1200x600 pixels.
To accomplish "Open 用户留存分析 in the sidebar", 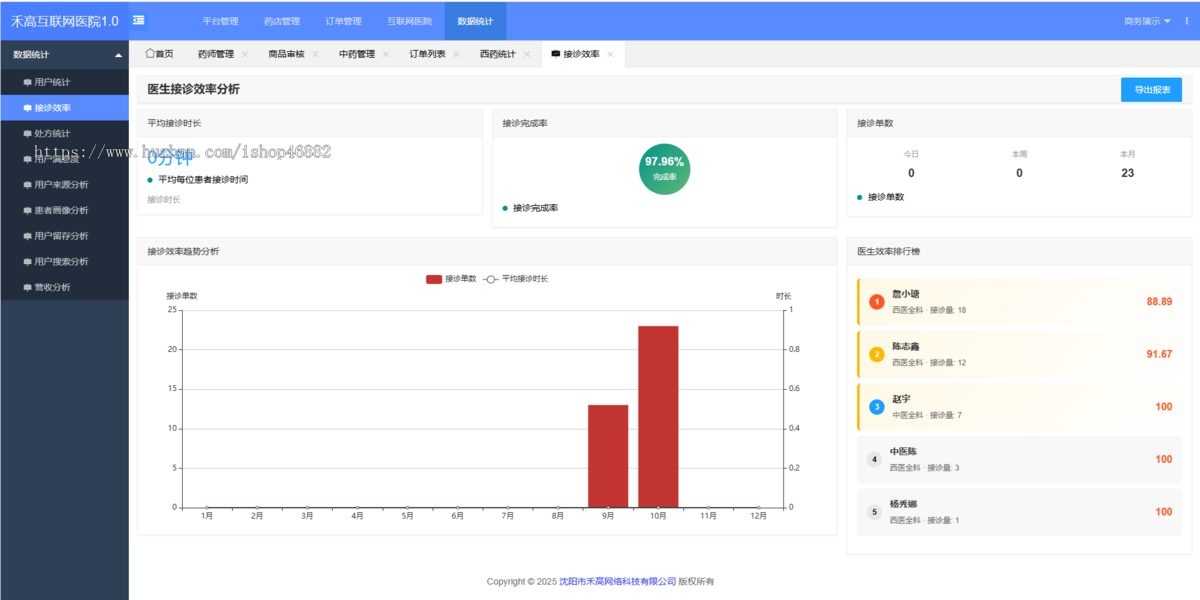I will pos(64,236).
